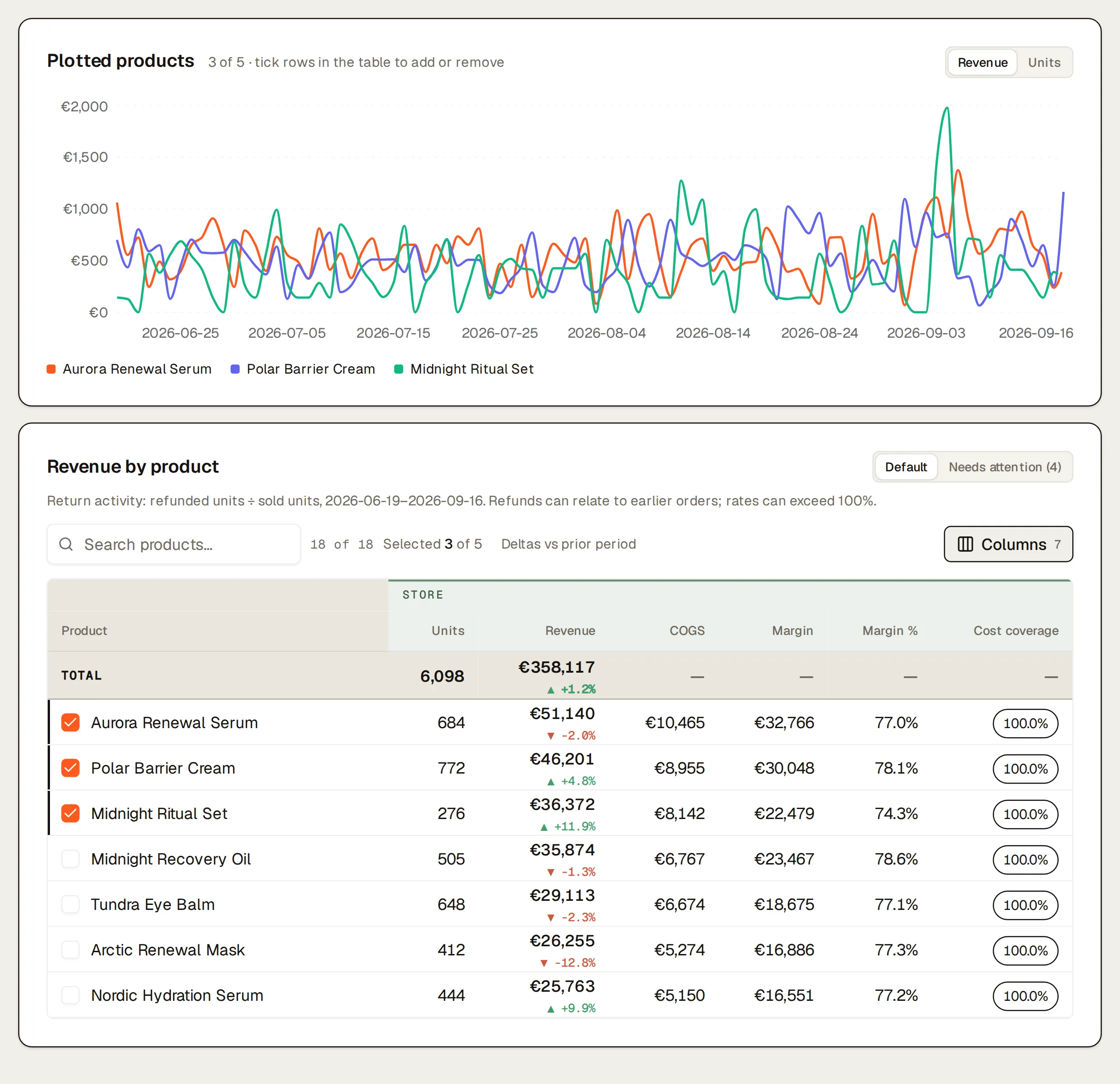Screen dimensions: 1120x1084
Task: Click Tundra Eye Balm COGS €6,674
Action: point(679,904)
